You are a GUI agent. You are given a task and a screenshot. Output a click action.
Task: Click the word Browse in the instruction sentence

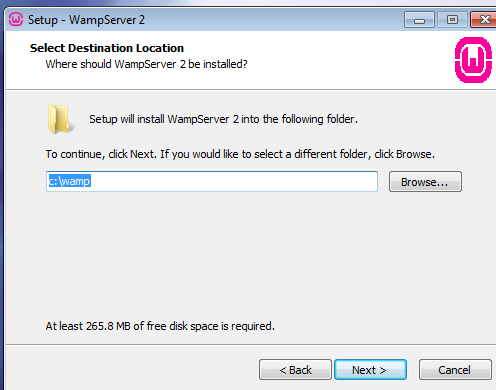click(414, 154)
